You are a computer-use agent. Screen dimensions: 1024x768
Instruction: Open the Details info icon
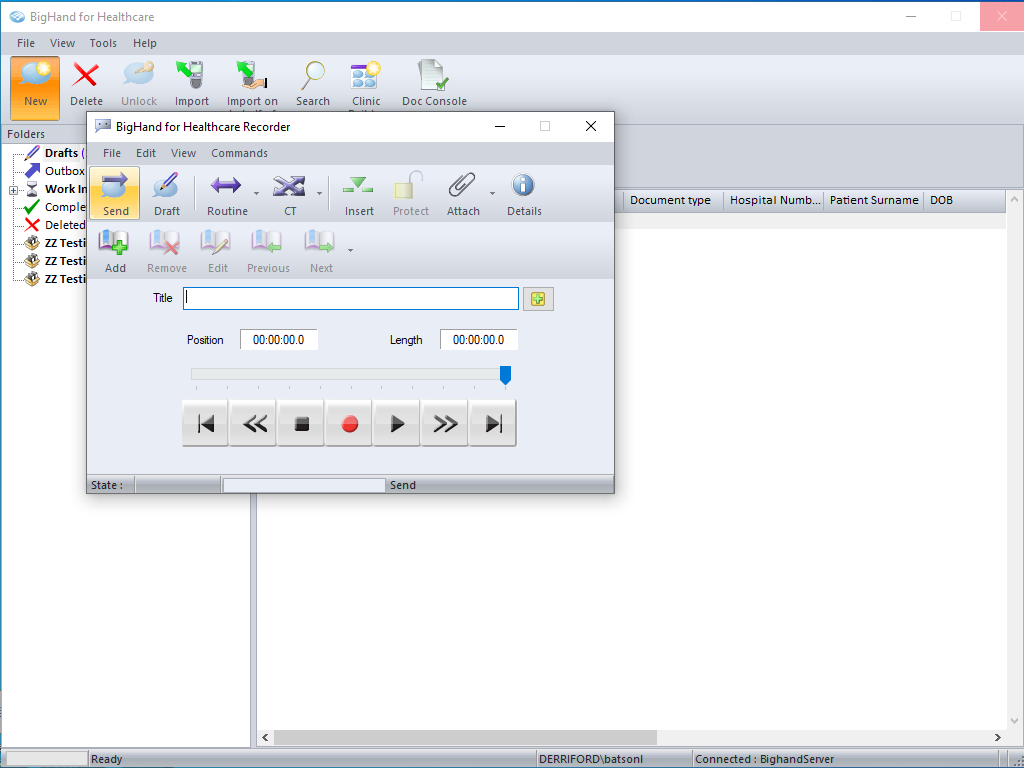tap(523, 186)
